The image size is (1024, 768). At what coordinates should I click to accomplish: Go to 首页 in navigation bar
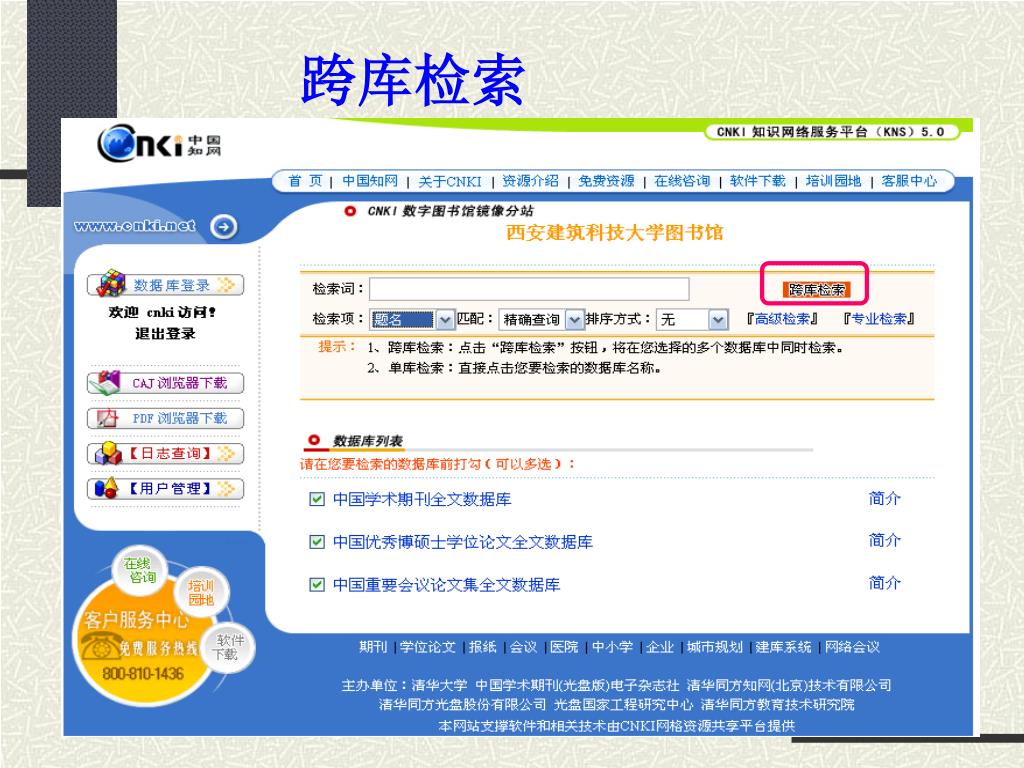(x=306, y=181)
